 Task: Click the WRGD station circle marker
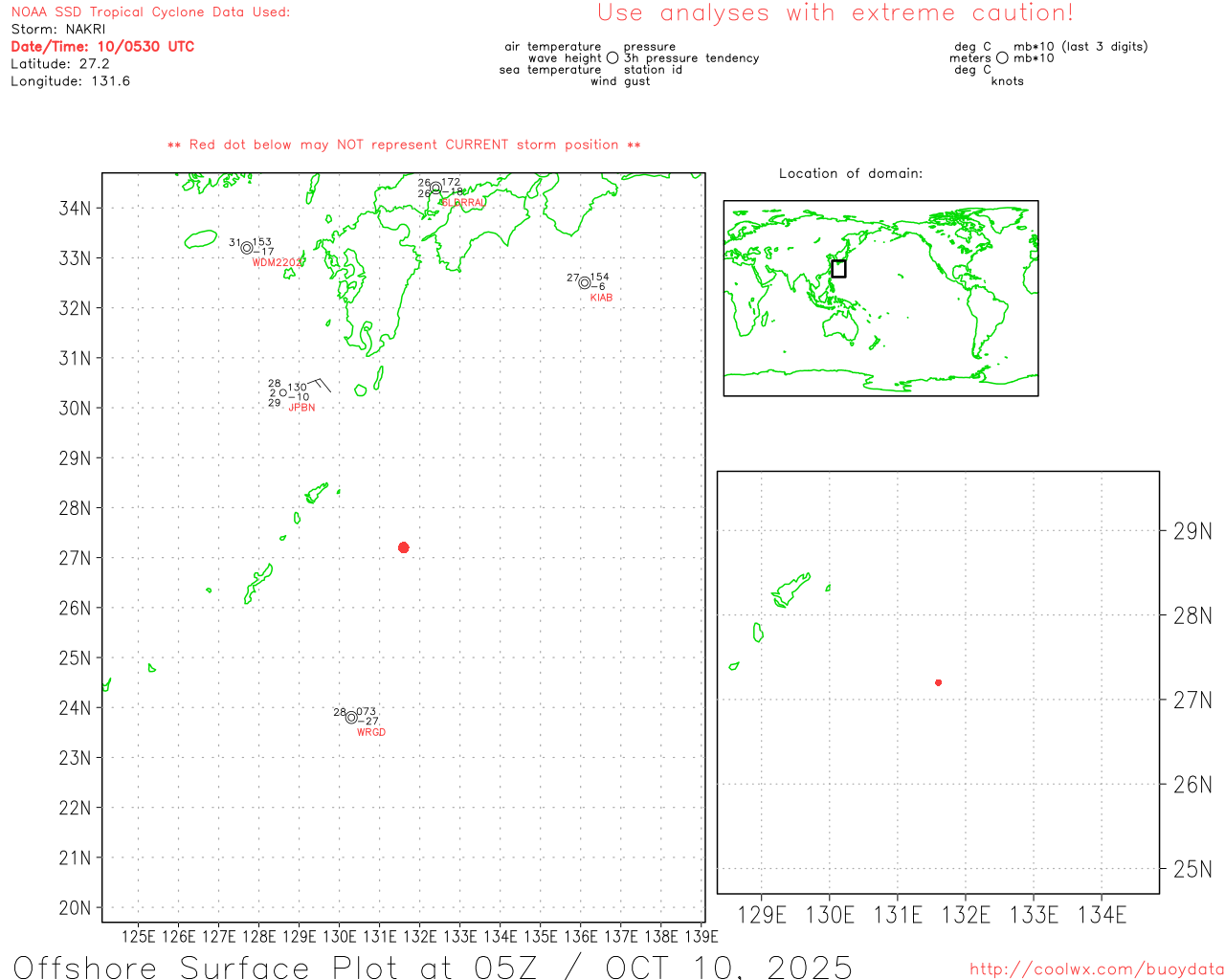tap(351, 717)
